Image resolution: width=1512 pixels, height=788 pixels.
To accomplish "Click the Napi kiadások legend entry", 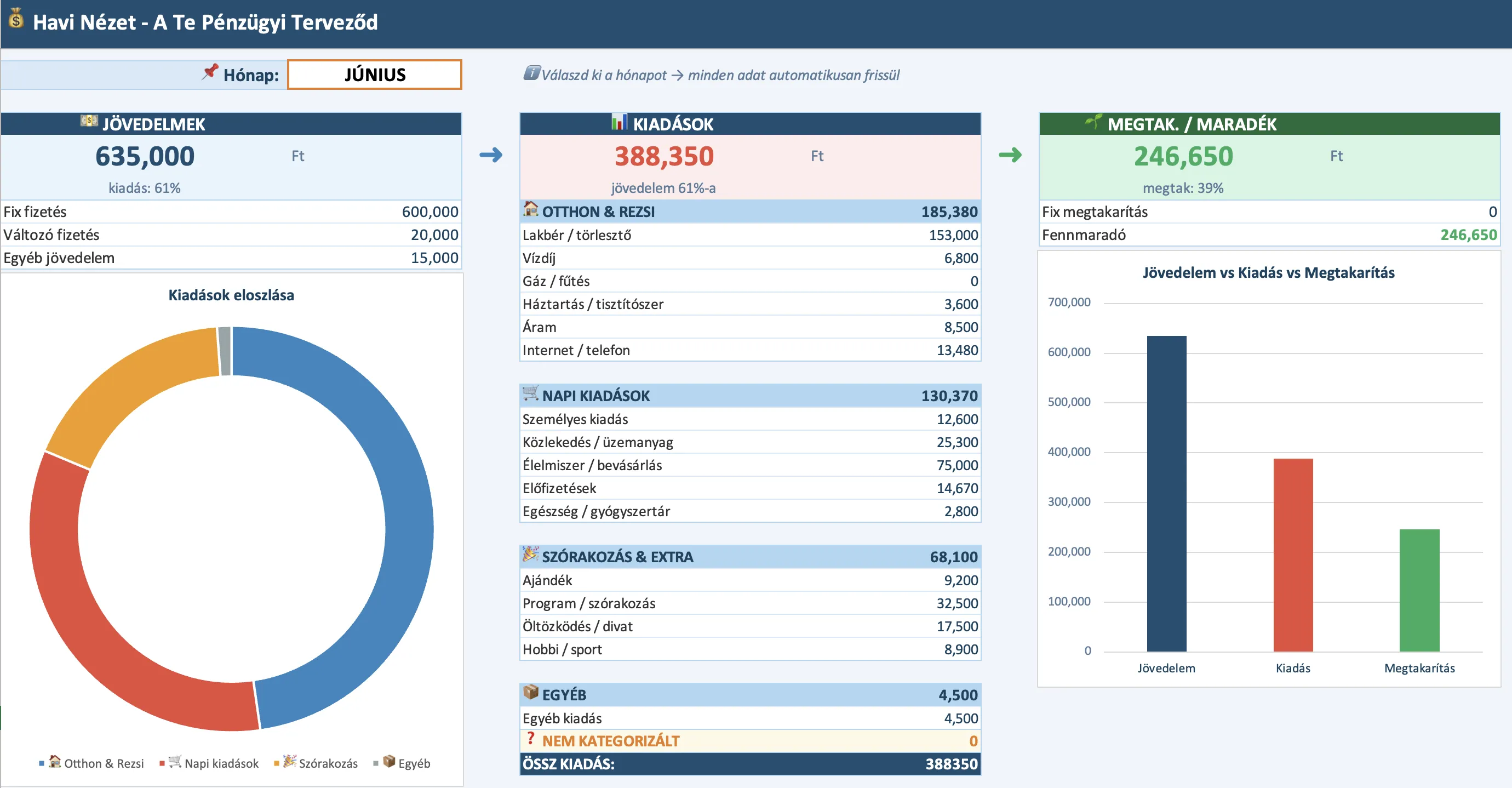I will [221, 763].
